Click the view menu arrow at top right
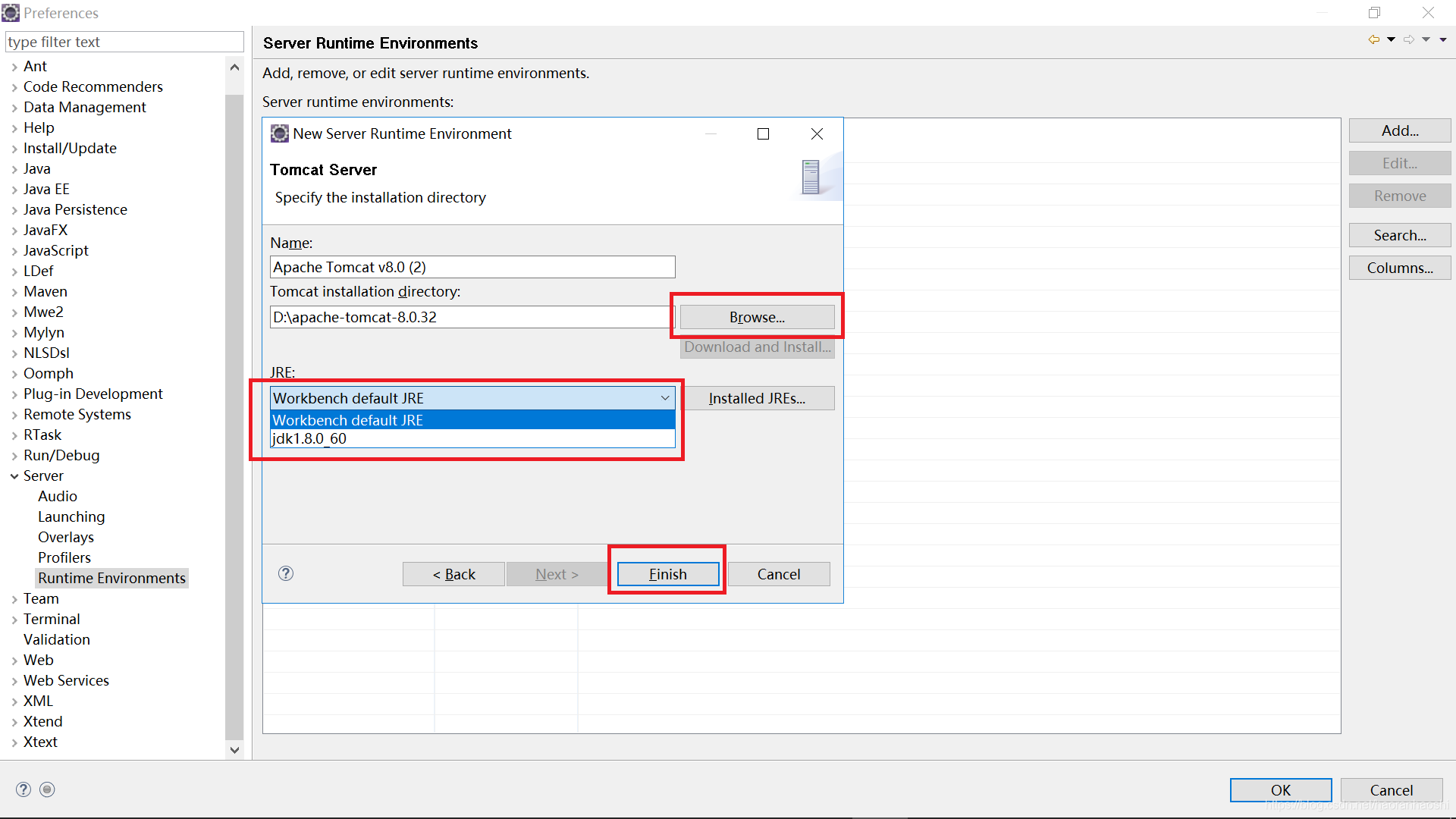1456x819 pixels. point(1445,39)
